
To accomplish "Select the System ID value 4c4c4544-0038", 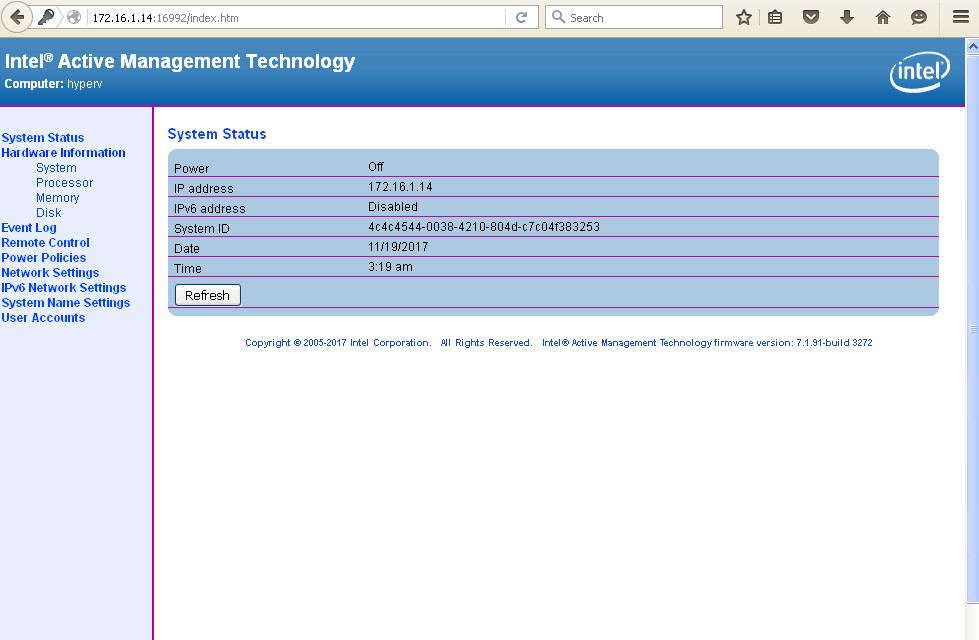I will [484, 227].
